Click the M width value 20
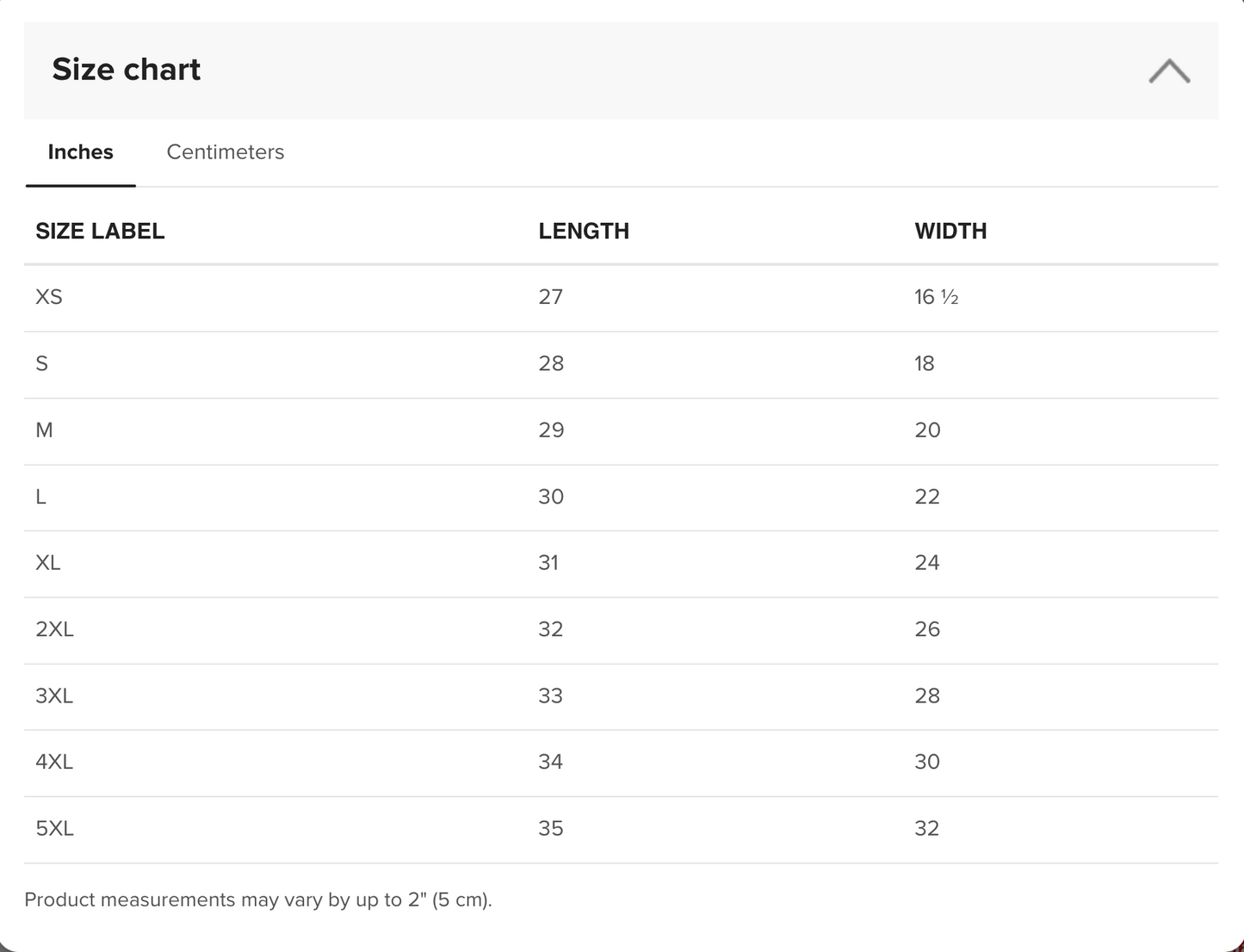 tap(927, 430)
